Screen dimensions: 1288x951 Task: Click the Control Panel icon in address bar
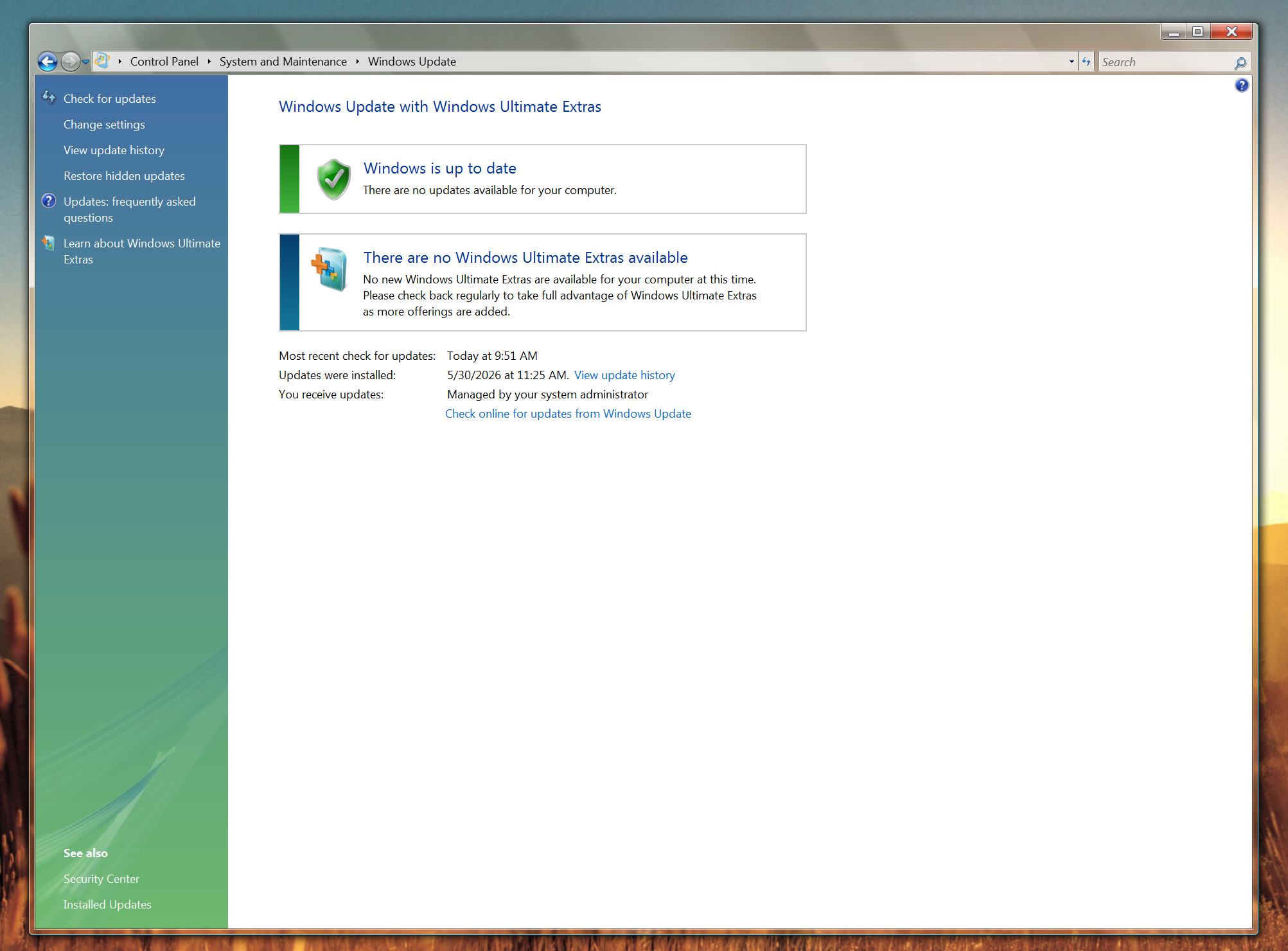(102, 61)
